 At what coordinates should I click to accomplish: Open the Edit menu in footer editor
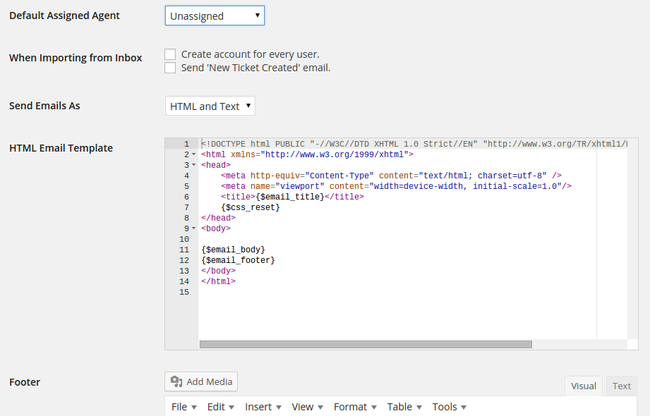[x=221, y=407]
